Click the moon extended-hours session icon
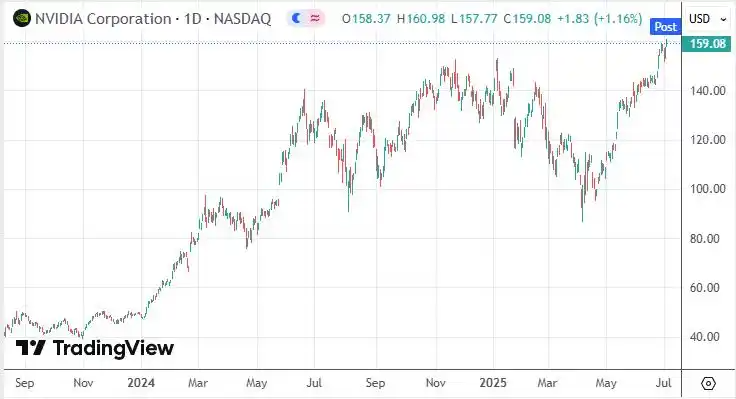 click(x=296, y=18)
